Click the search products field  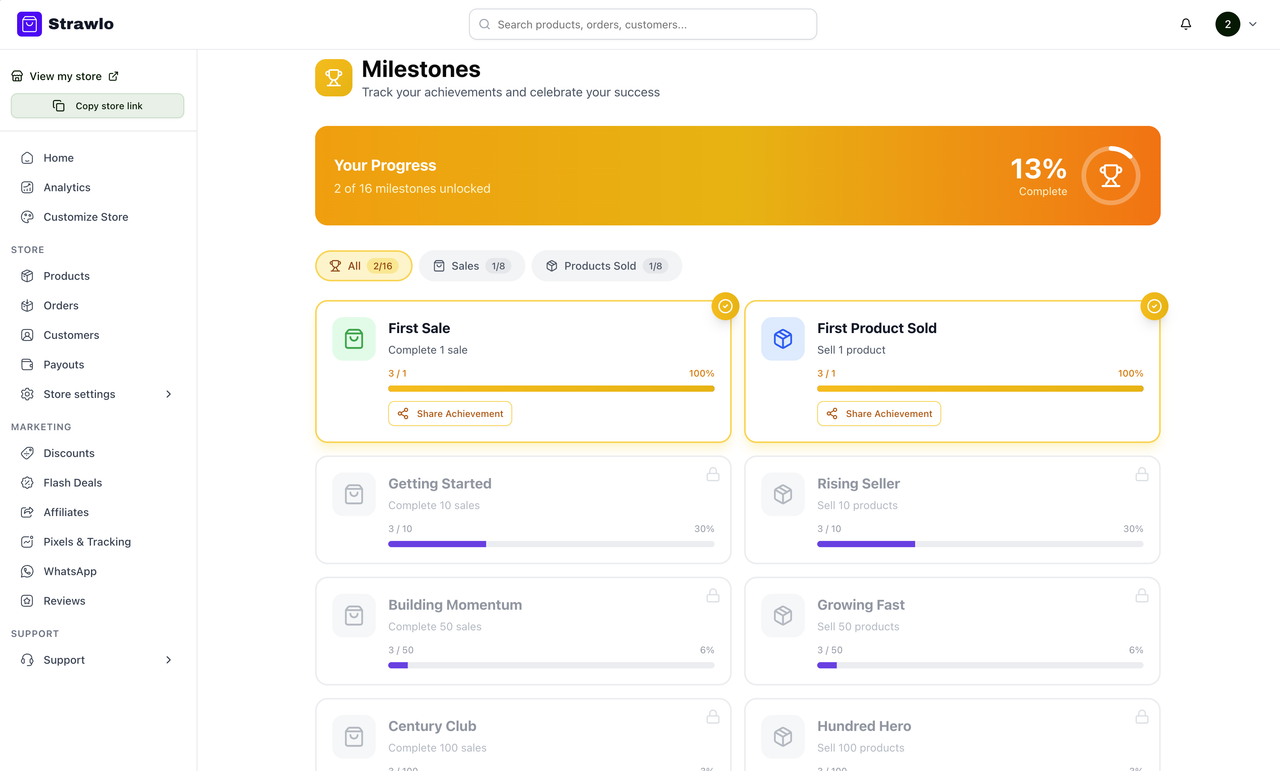(642, 23)
